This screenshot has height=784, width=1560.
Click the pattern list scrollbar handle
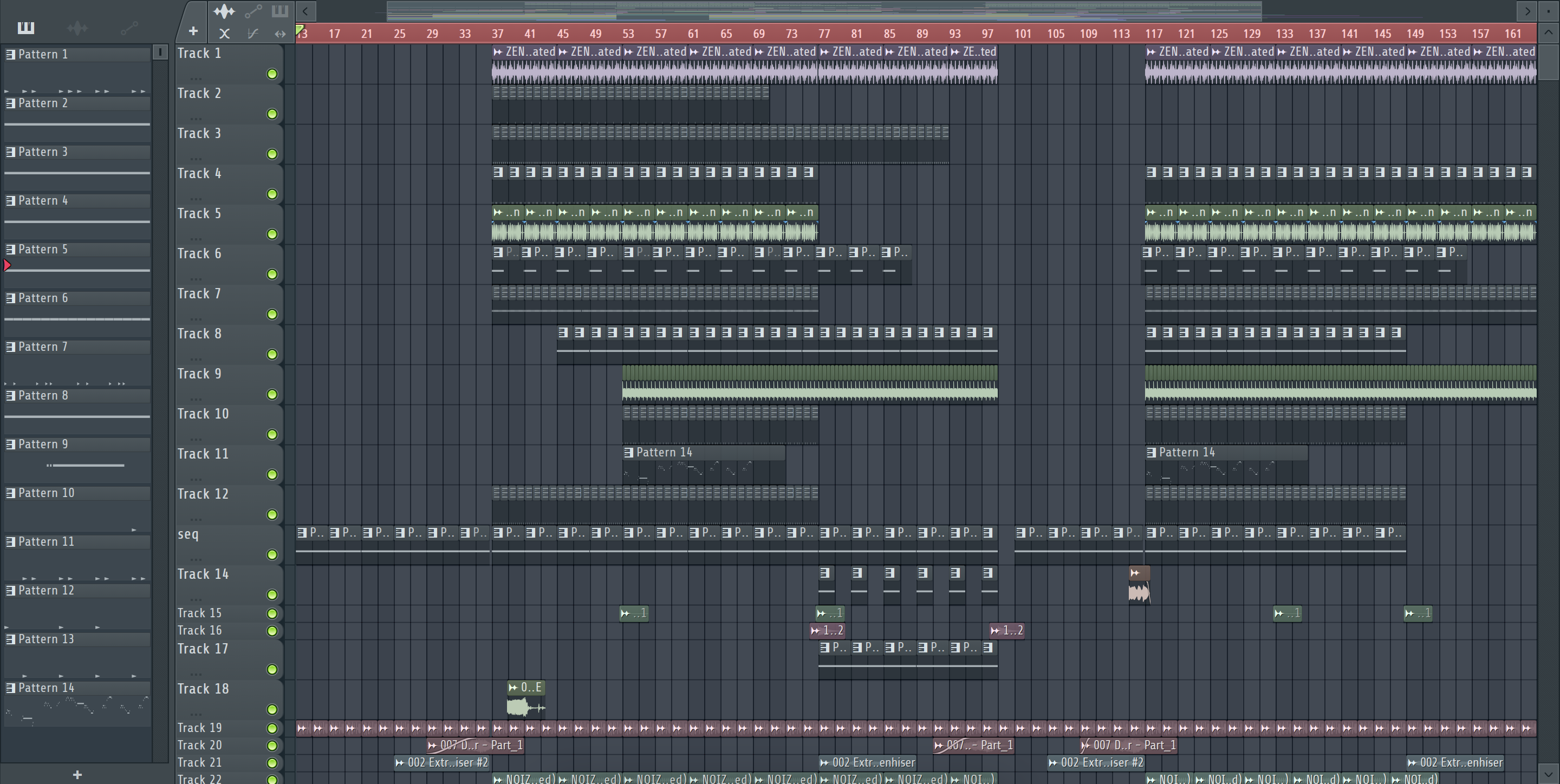pyautogui.click(x=160, y=52)
